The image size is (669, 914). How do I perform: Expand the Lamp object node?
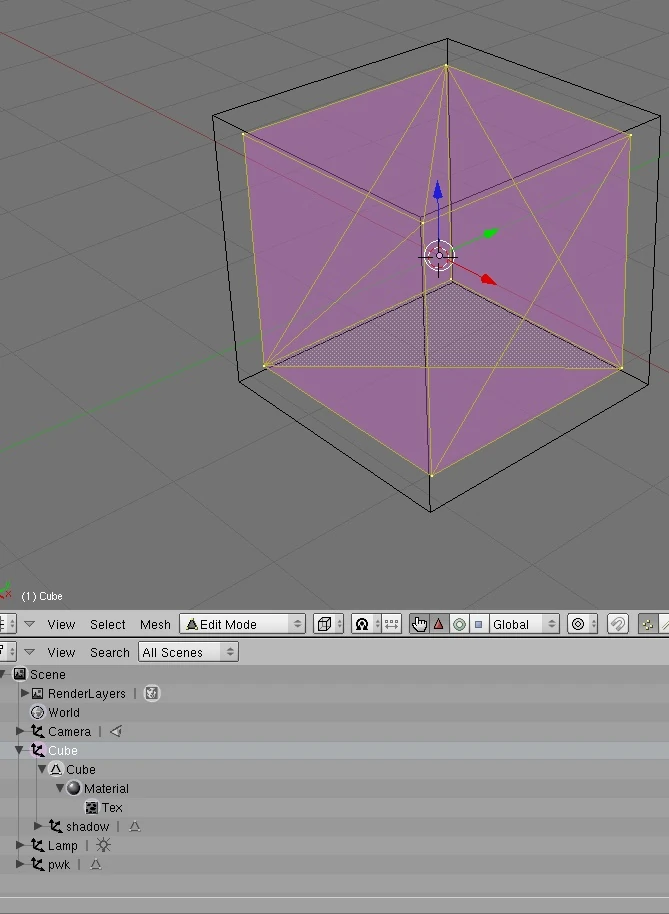[x=20, y=845]
